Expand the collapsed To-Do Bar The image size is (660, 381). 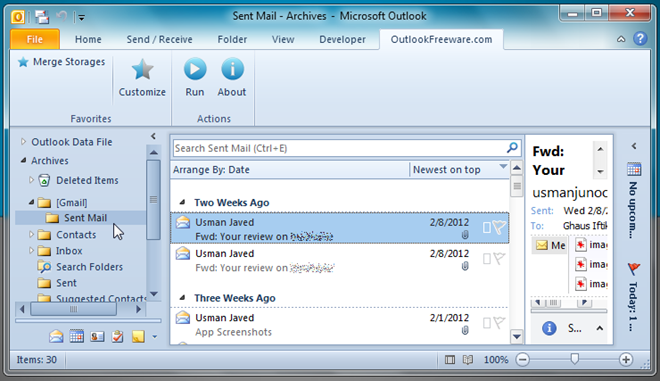pyautogui.click(x=634, y=146)
